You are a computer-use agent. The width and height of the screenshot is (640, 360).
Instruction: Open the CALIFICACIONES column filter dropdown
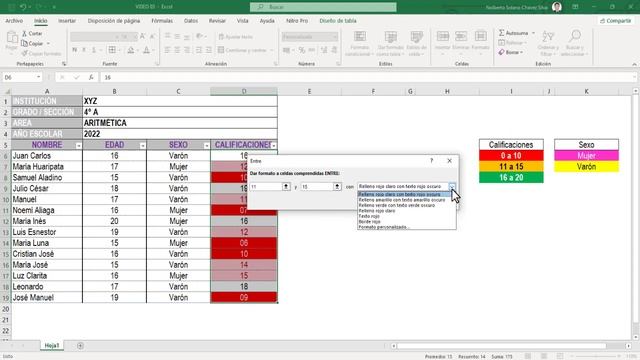tap(274, 146)
